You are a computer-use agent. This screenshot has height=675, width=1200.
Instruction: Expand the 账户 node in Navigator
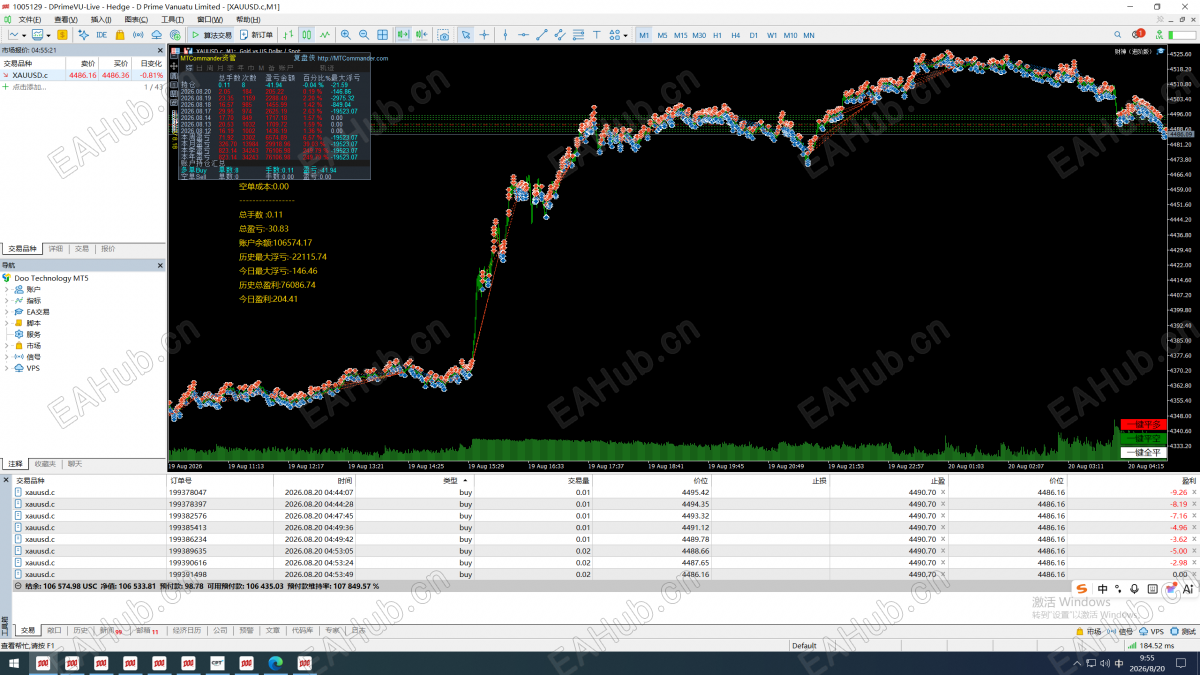6,289
